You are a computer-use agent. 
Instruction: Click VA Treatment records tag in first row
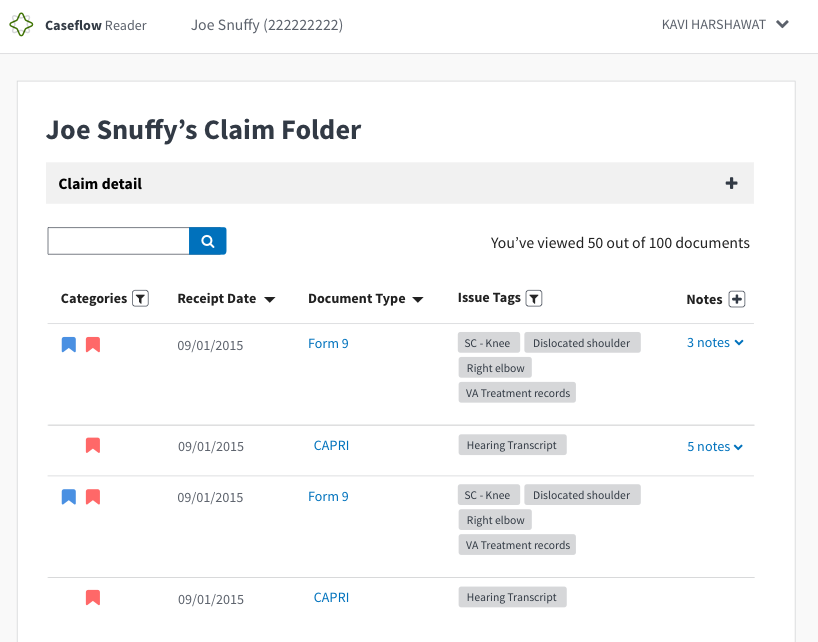coord(517,393)
